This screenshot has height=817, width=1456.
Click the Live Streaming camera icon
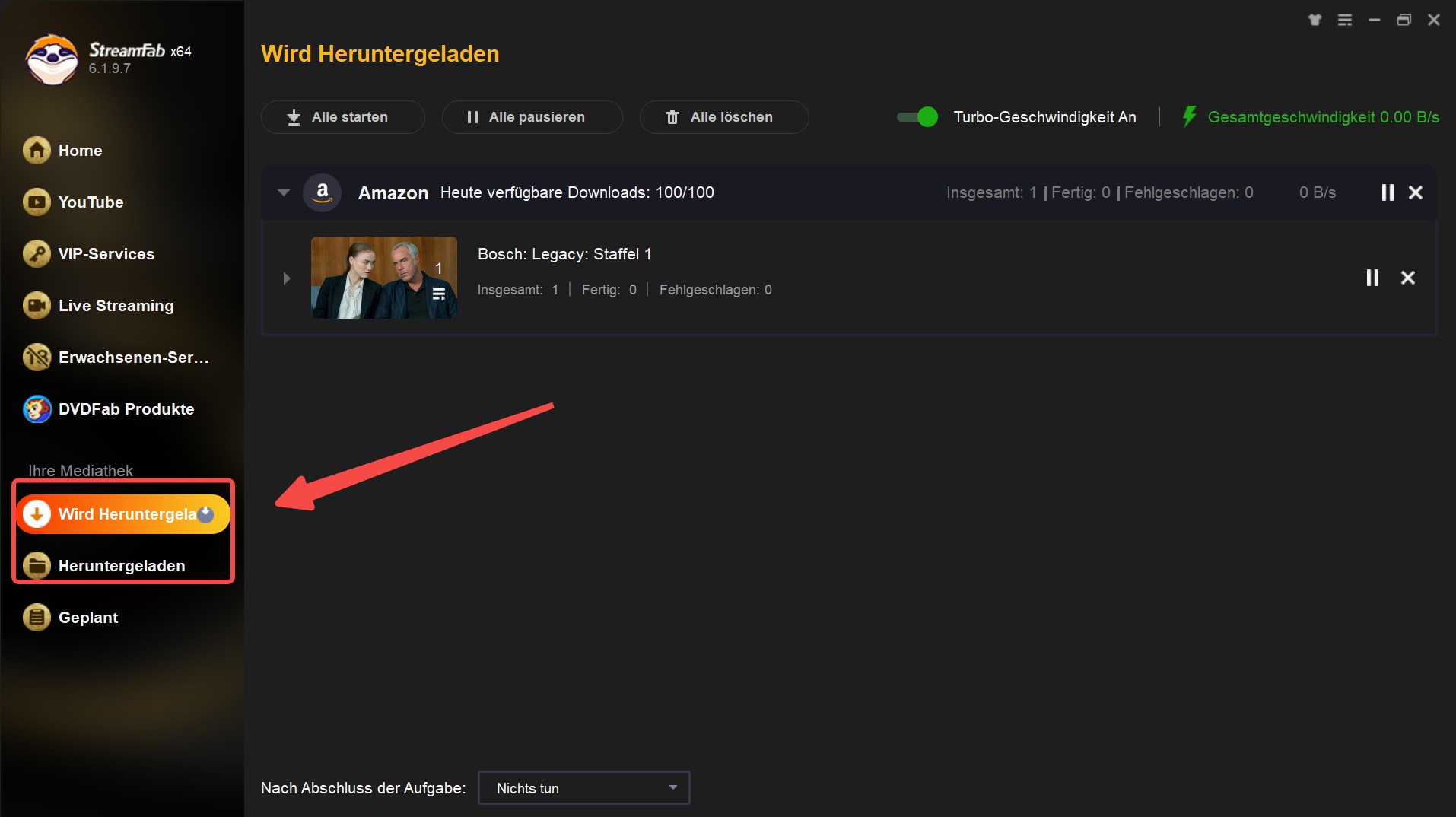(x=37, y=306)
